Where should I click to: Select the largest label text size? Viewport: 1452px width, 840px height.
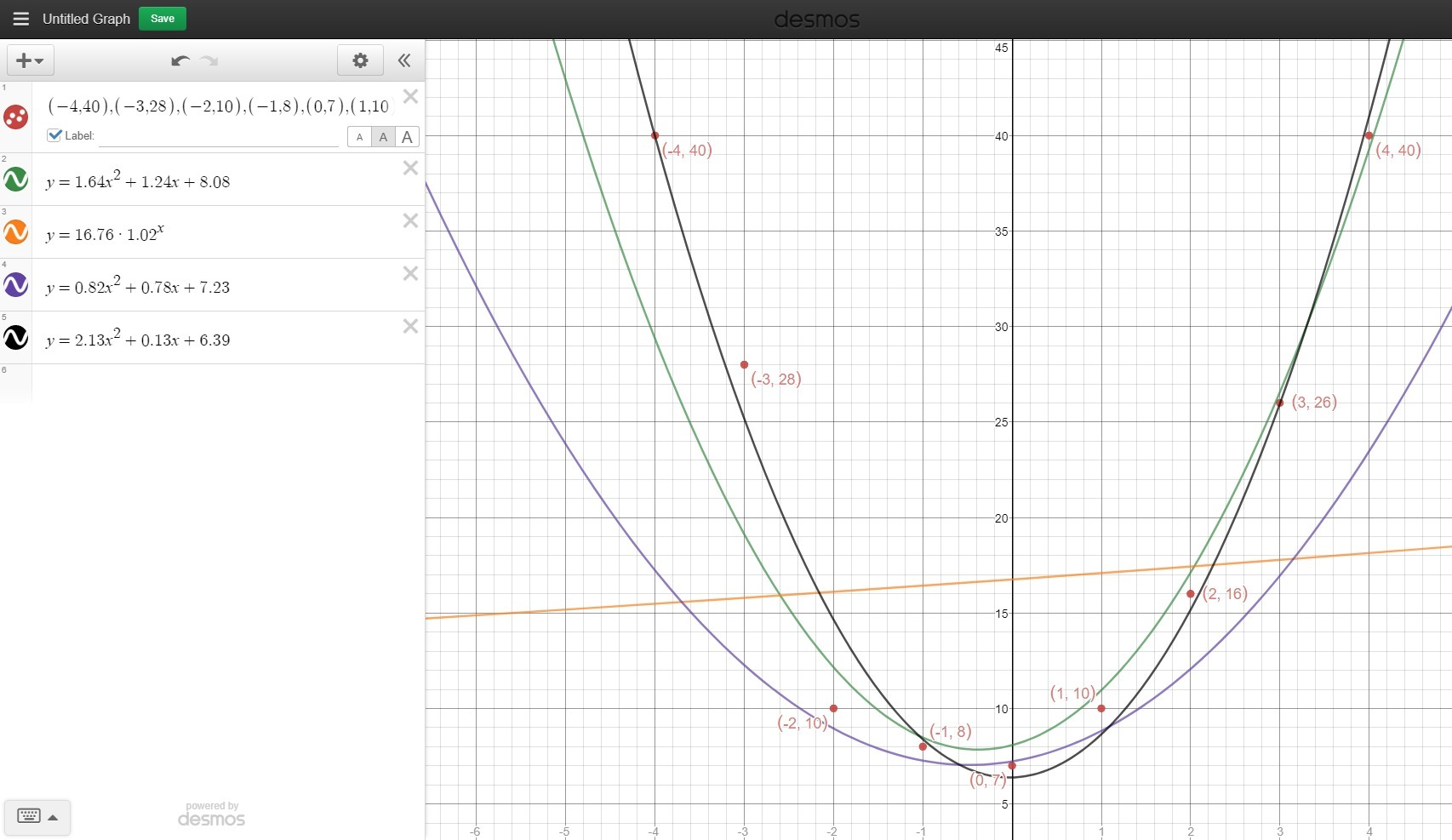(408, 137)
